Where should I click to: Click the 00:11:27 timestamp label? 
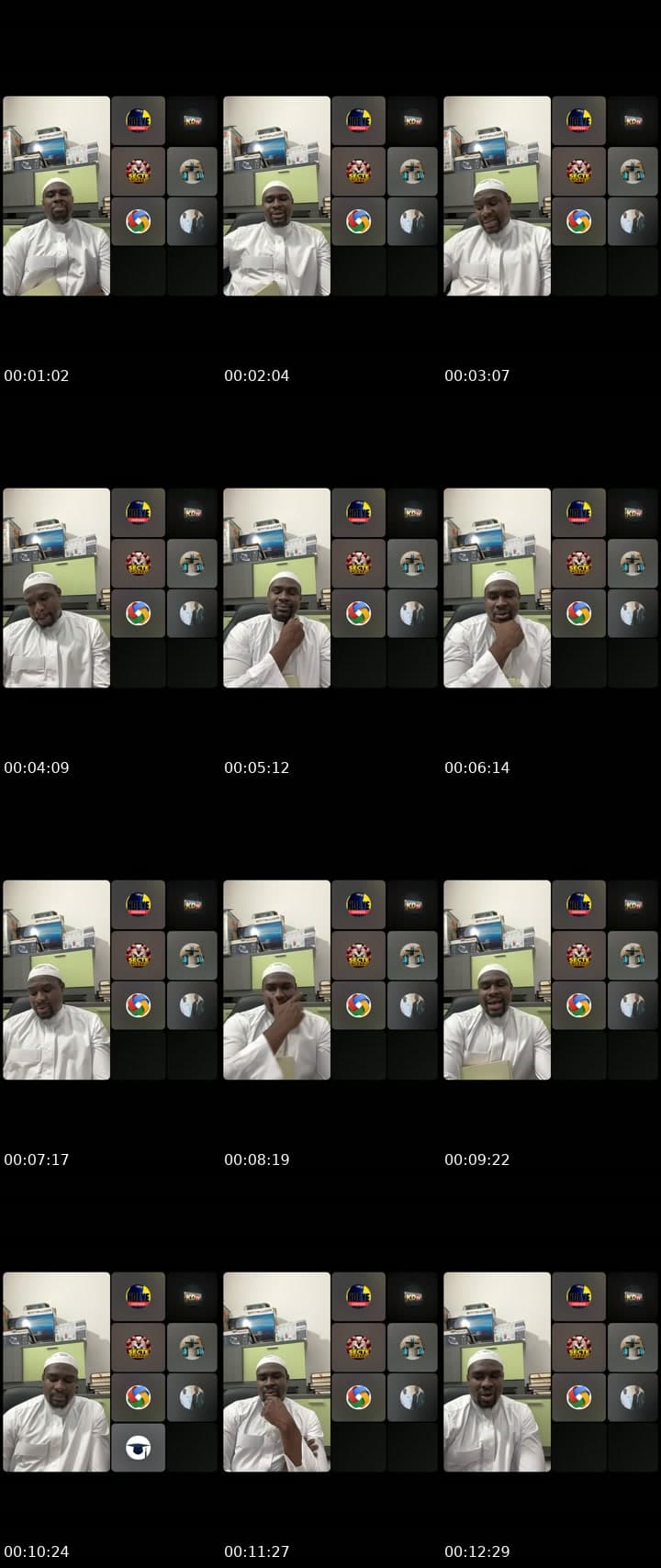[x=257, y=1551]
